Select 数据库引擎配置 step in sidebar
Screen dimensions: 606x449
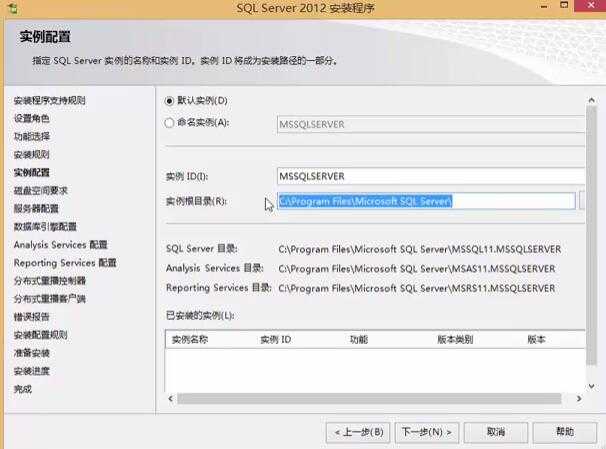(x=45, y=226)
